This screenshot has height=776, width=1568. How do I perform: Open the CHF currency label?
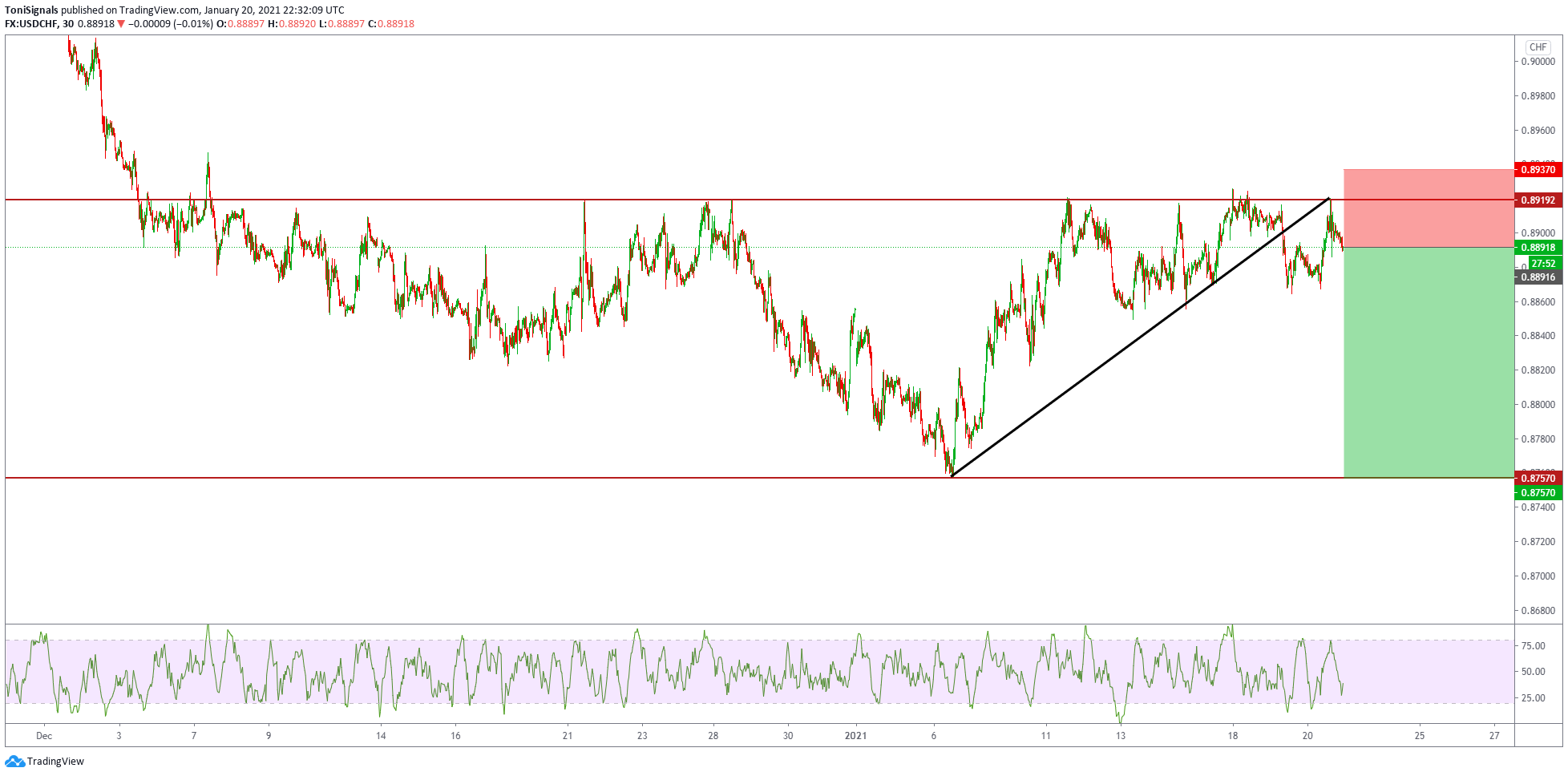1538,47
